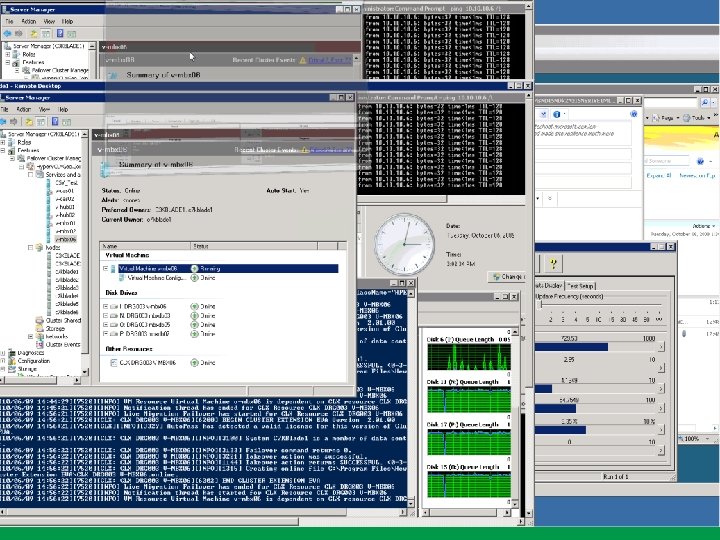Click the 1000-scale blue result bar in Iometer
This screenshot has width=720, height=540.
(x=571, y=347)
